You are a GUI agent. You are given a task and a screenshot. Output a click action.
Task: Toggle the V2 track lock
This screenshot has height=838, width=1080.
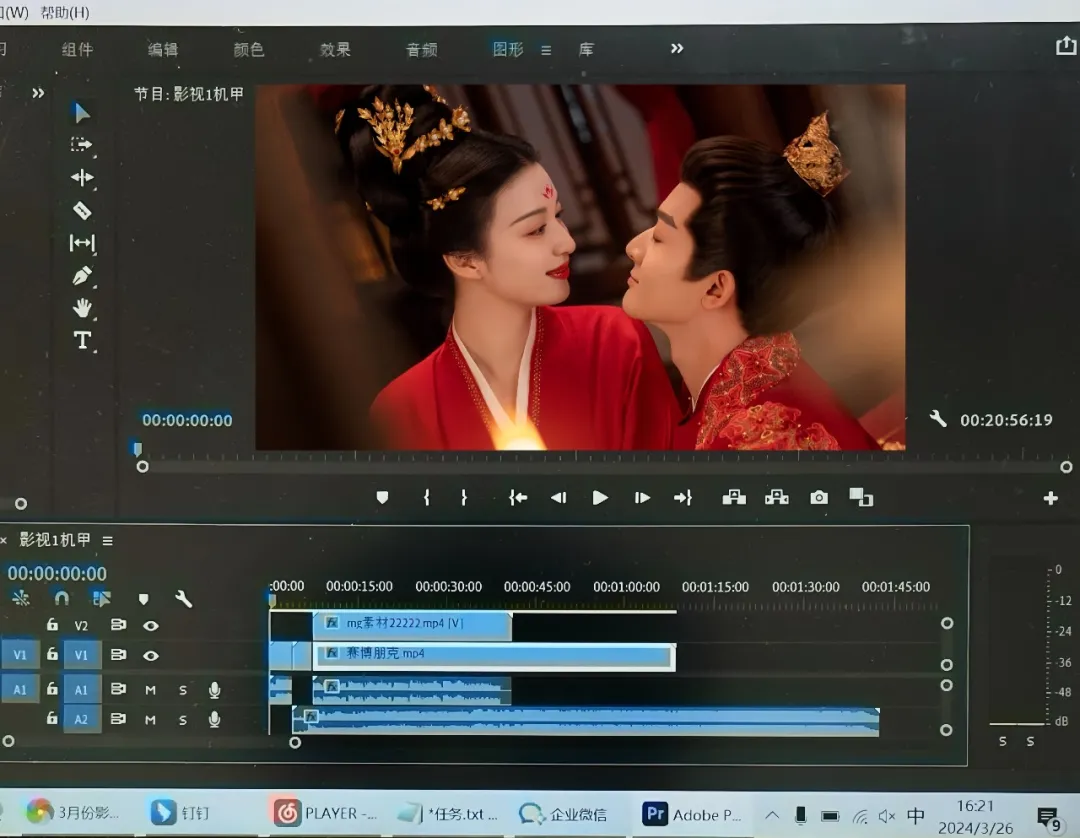pyautogui.click(x=52, y=625)
